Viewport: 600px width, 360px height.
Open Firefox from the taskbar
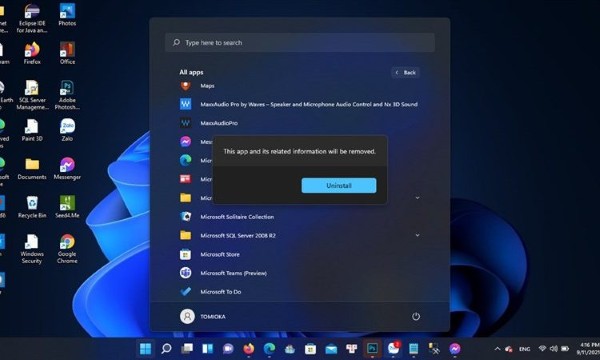point(249,349)
